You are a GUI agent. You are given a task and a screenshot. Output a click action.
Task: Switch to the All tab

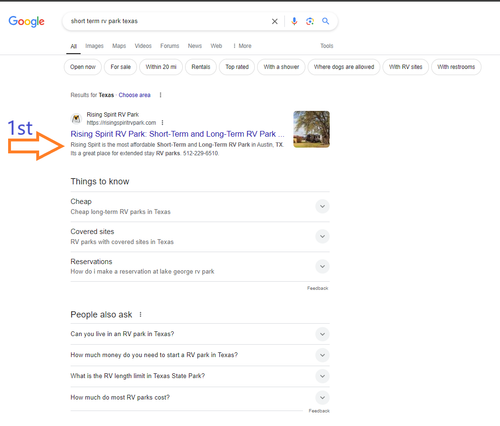pyautogui.click(x=74, y=46)
